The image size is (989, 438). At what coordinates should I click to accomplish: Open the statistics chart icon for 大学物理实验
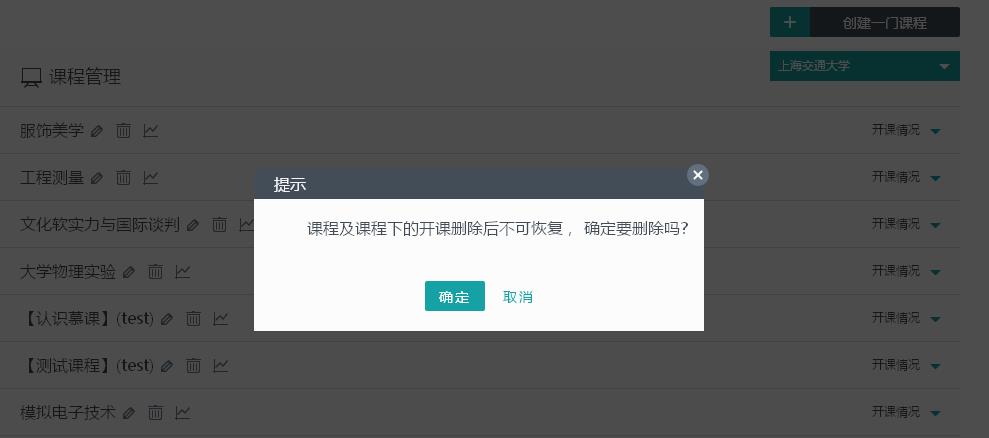pyautogui.click(x=182, y=272)
